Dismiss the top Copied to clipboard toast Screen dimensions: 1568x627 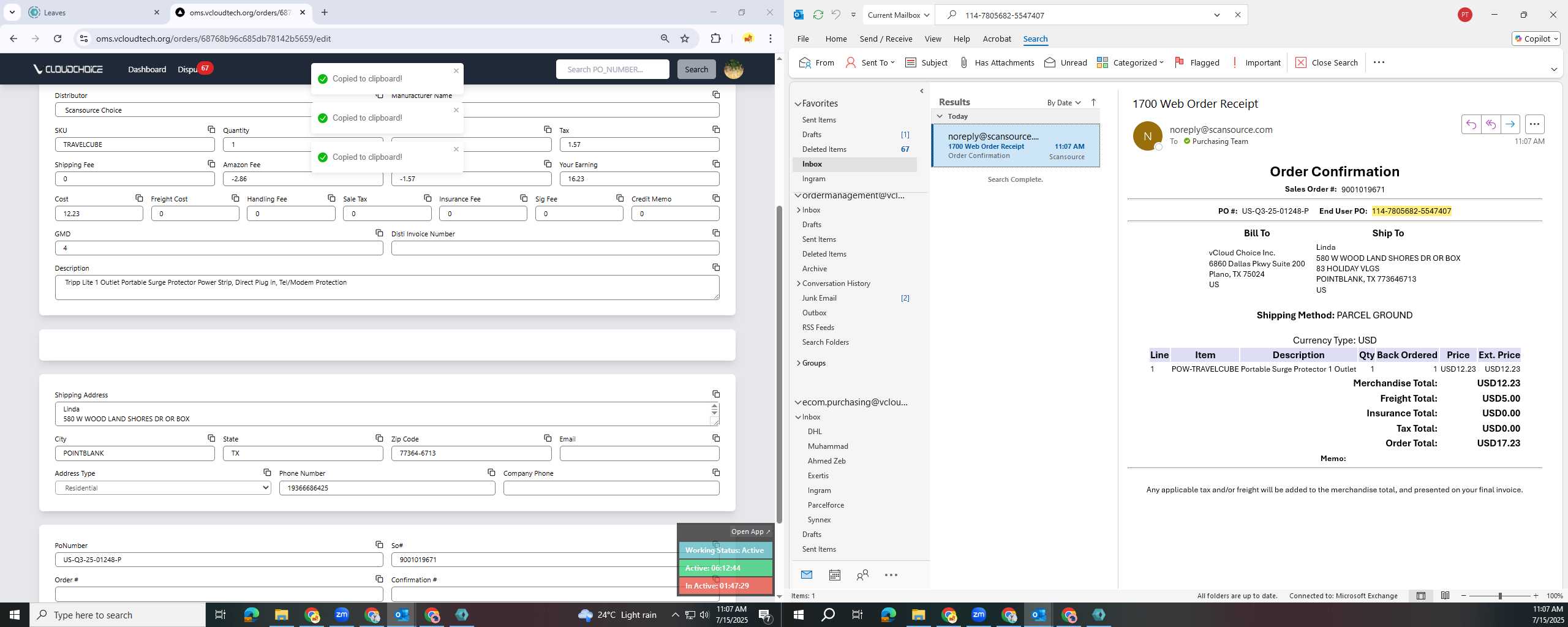(456, 70)
